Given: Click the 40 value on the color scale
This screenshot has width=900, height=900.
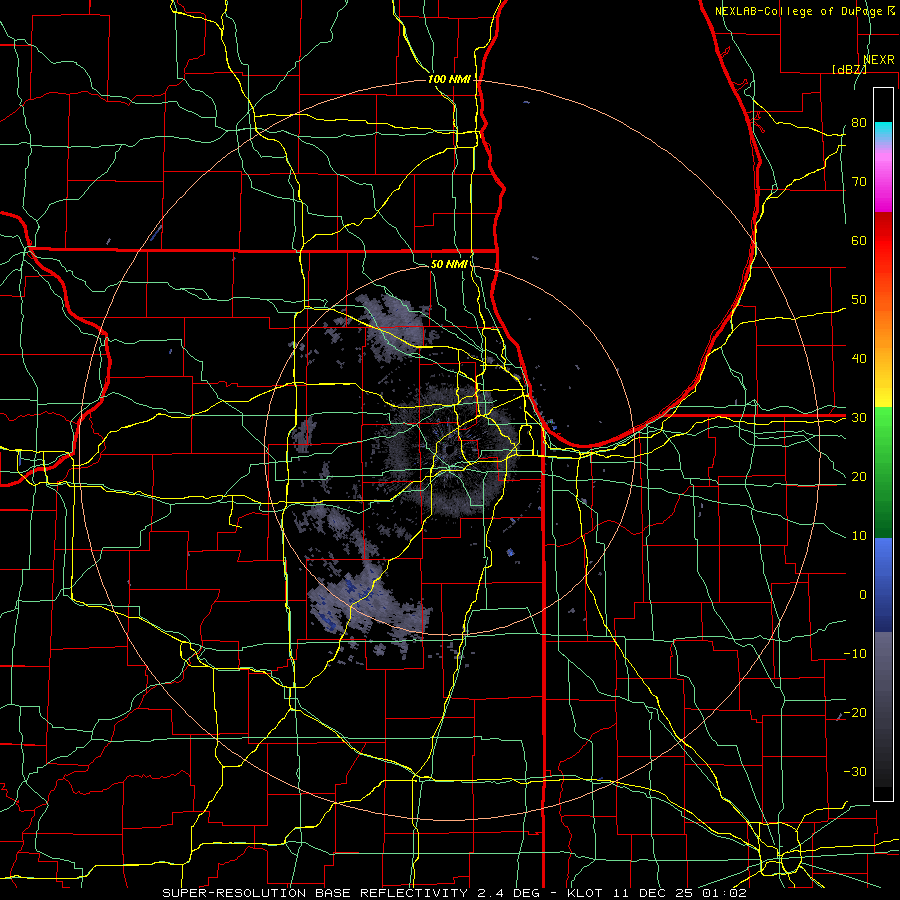Looking at the screenshot, I should [859, 359].
